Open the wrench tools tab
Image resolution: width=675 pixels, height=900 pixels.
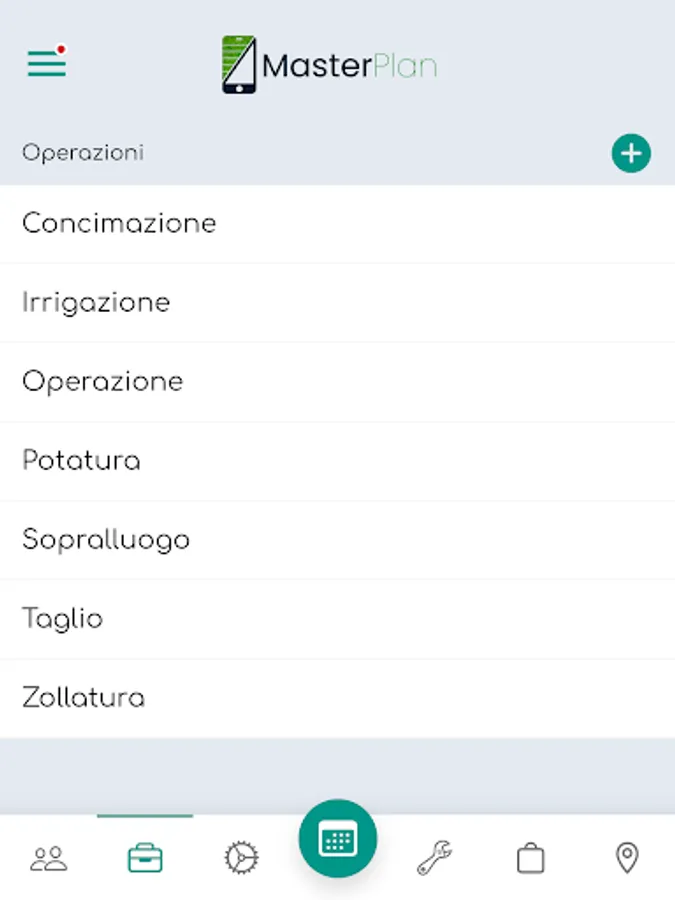tap(434, 858)
